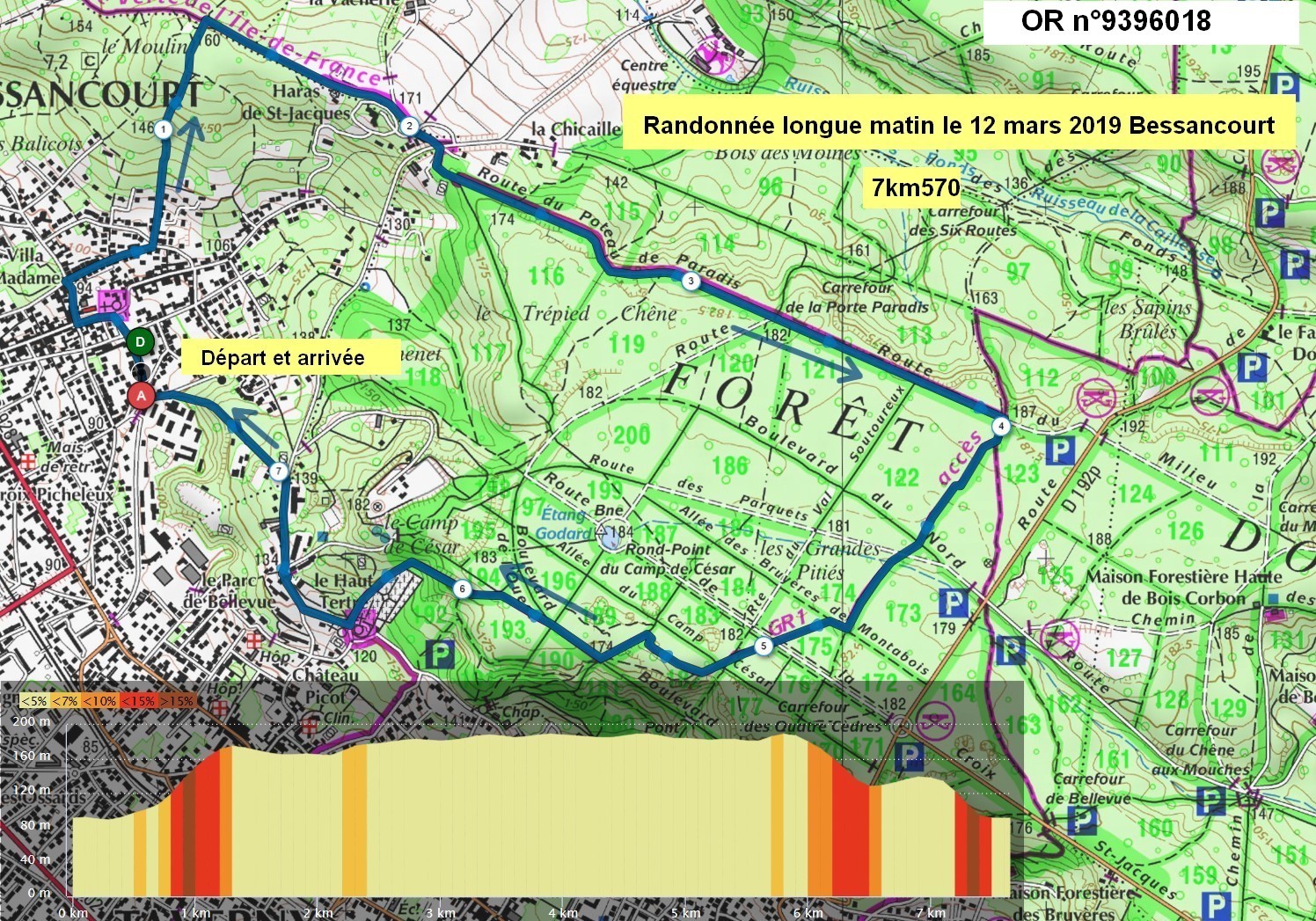Click the >15% slope legend swatch
The height and width of the screenshot is (921, 1316).
[x=175, y=701]
